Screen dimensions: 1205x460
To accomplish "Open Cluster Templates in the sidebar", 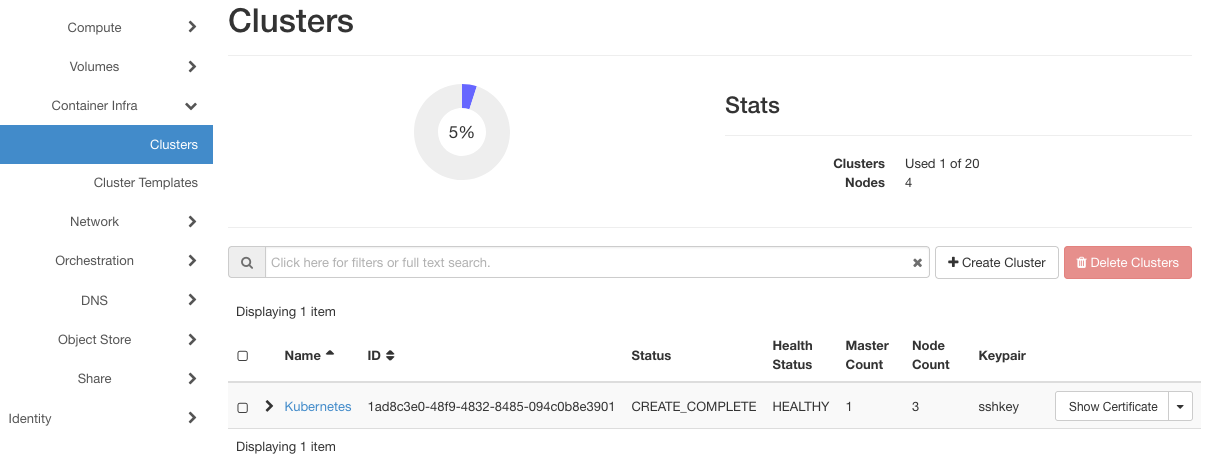I will pos(146,183).
